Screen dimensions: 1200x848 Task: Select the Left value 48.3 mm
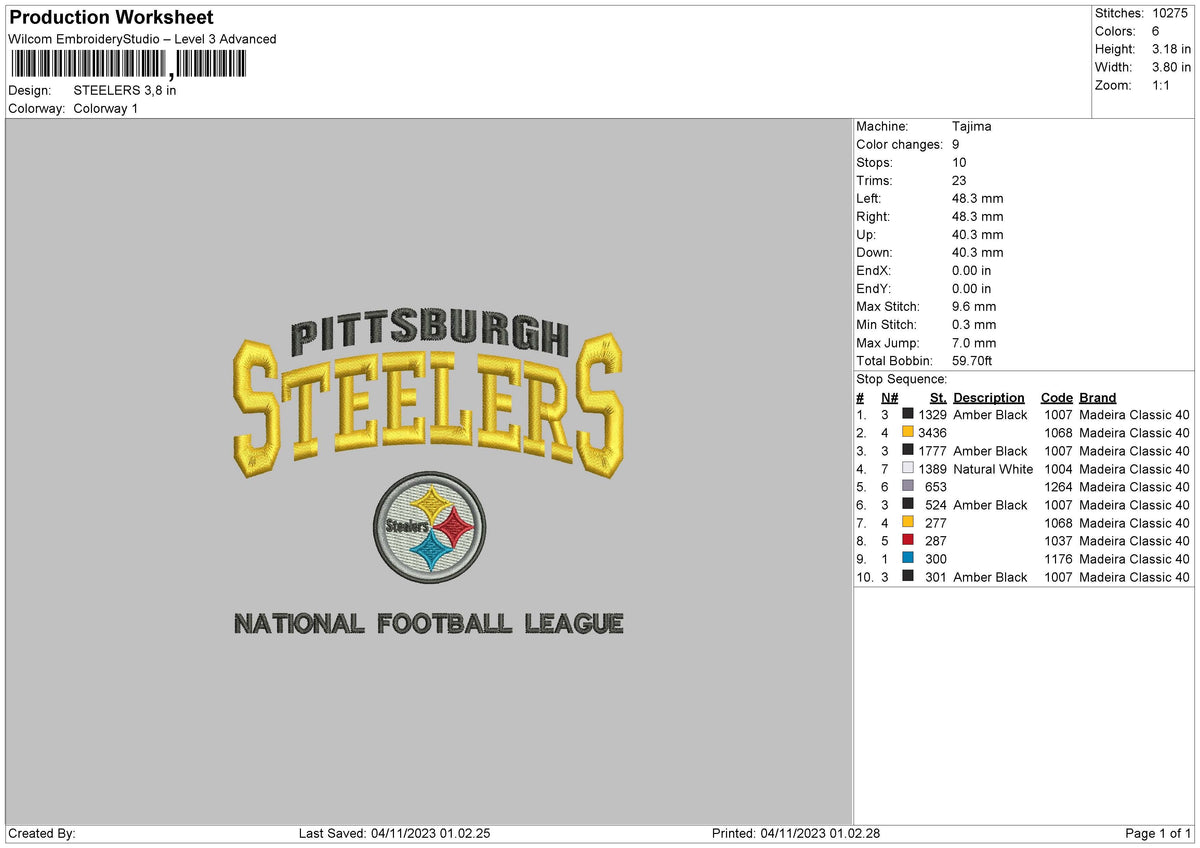click(x=978, y=198)
